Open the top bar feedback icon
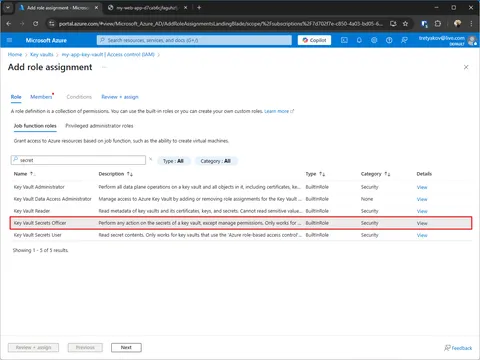Viewport: 480px width, 360px height. coord(404,40)
